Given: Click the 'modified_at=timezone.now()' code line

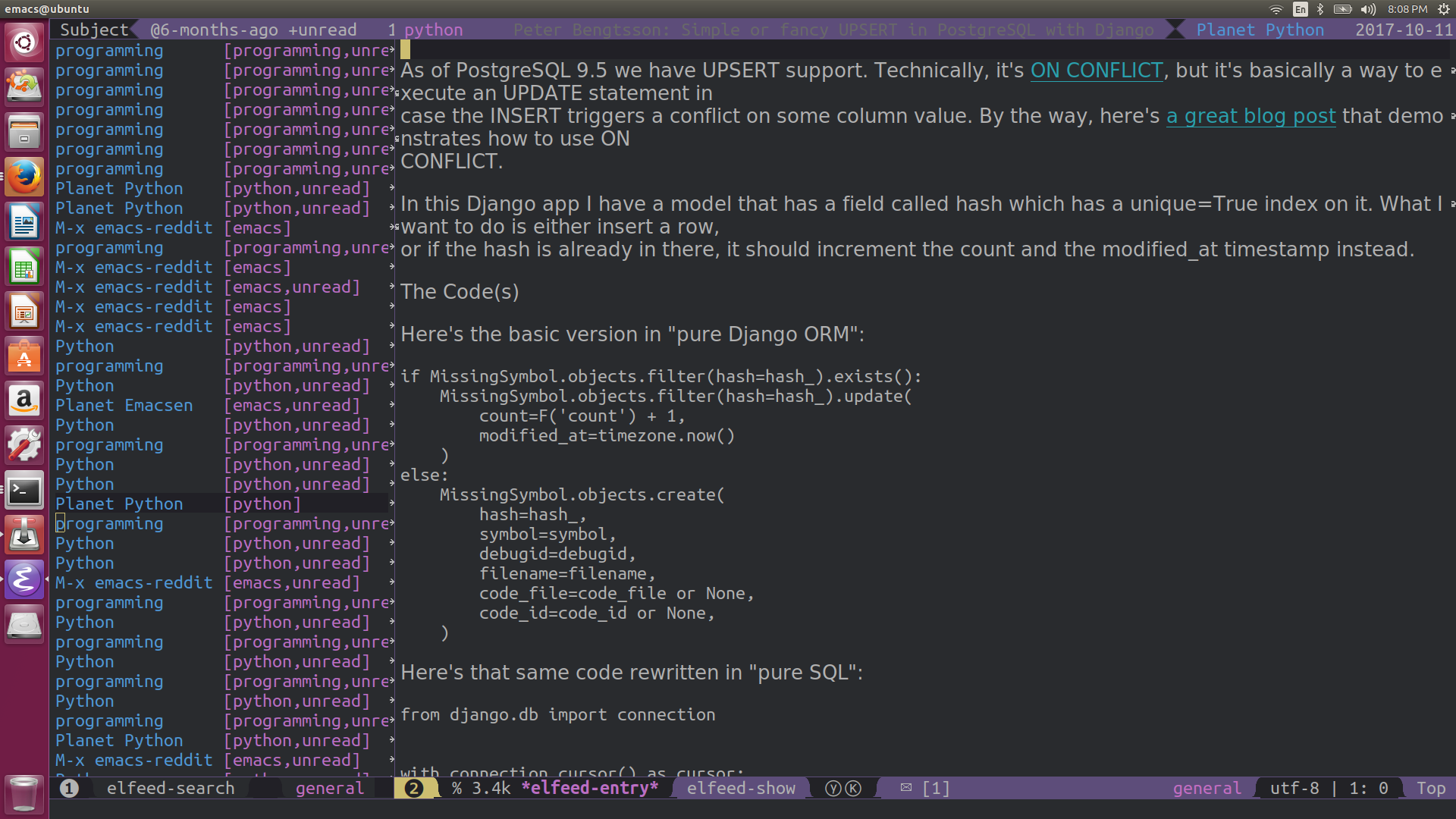Looking at the screenshot, I should 607,436.
